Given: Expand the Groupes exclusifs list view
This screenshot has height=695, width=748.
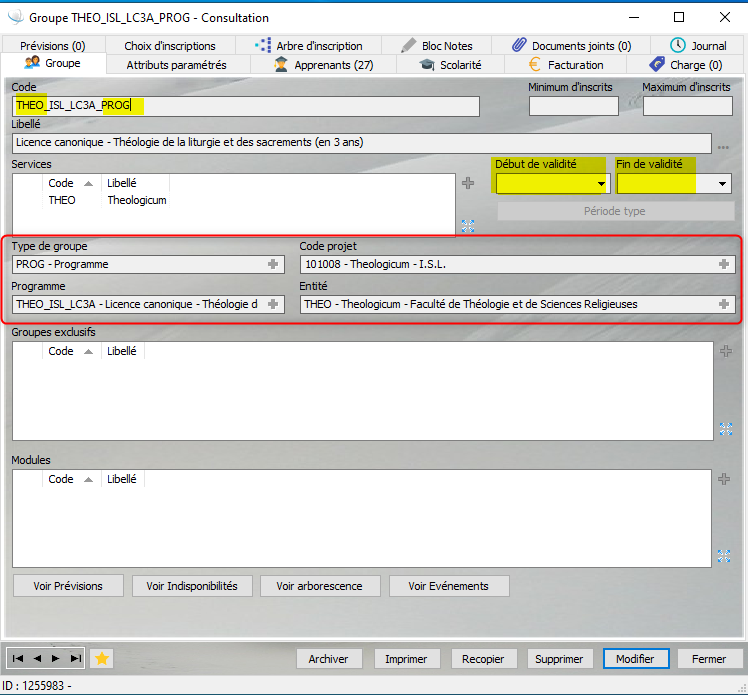Looking at the screenshot, I should point(726,429).
